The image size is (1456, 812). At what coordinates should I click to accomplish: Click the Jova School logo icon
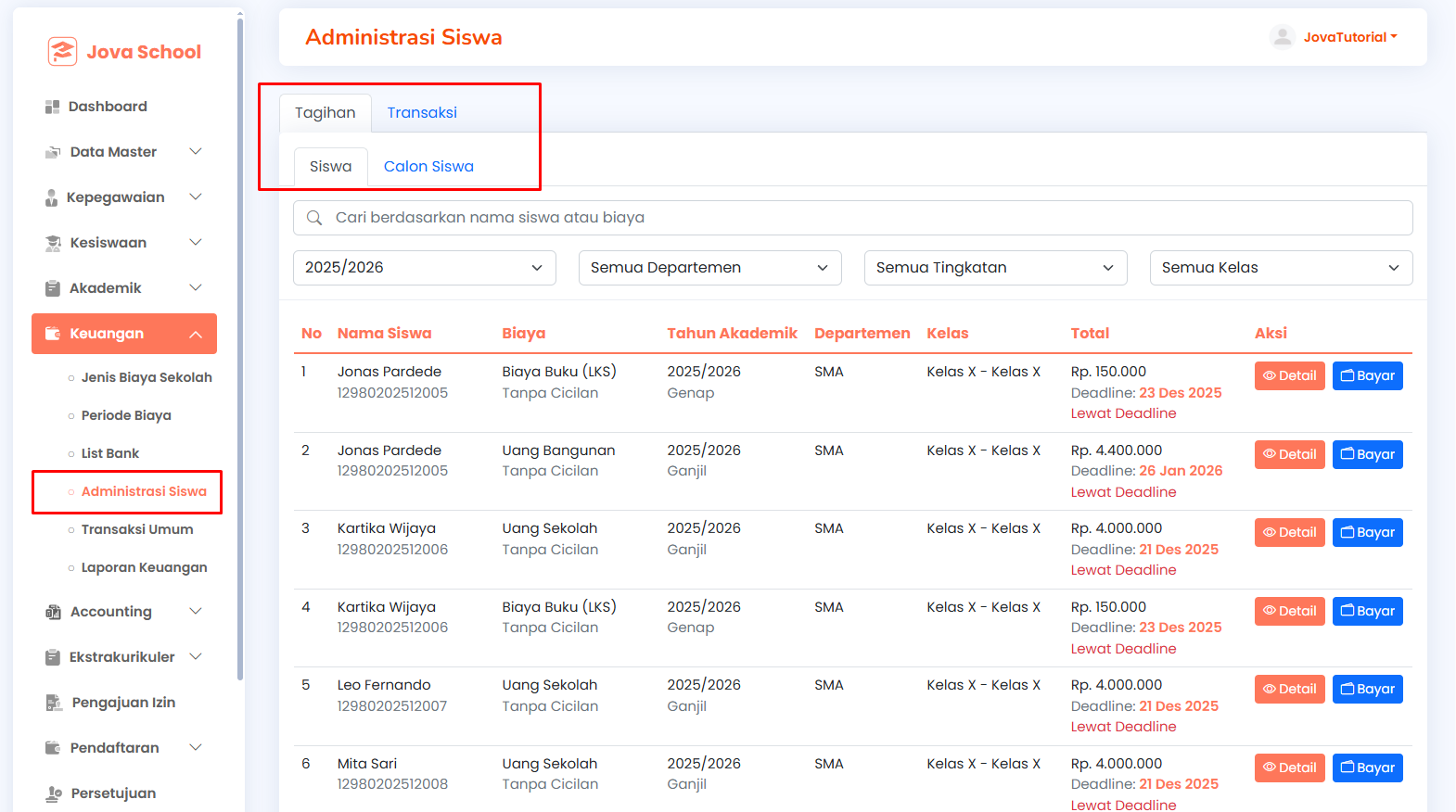62,52
